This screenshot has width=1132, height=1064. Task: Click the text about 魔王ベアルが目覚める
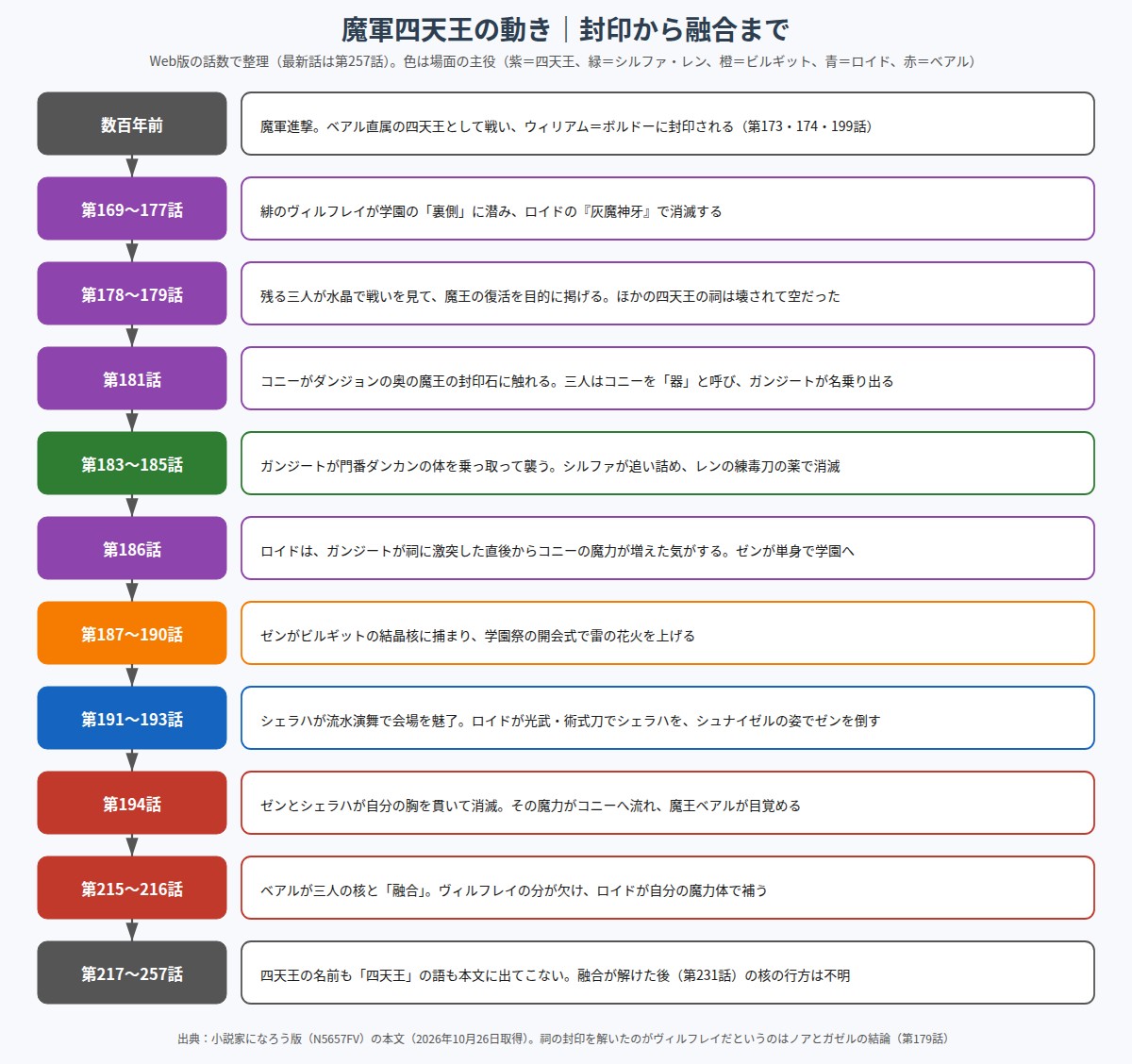530,806
